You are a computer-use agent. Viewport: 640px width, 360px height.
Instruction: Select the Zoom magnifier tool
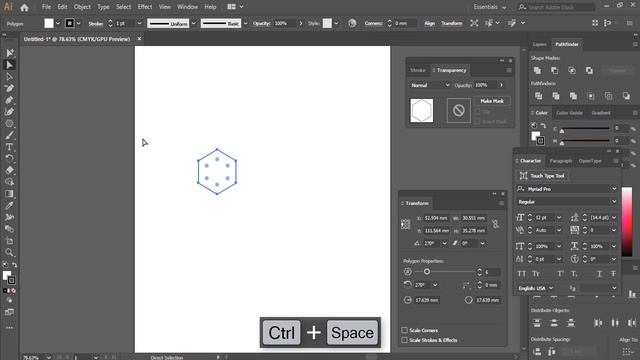coord(9,253)
